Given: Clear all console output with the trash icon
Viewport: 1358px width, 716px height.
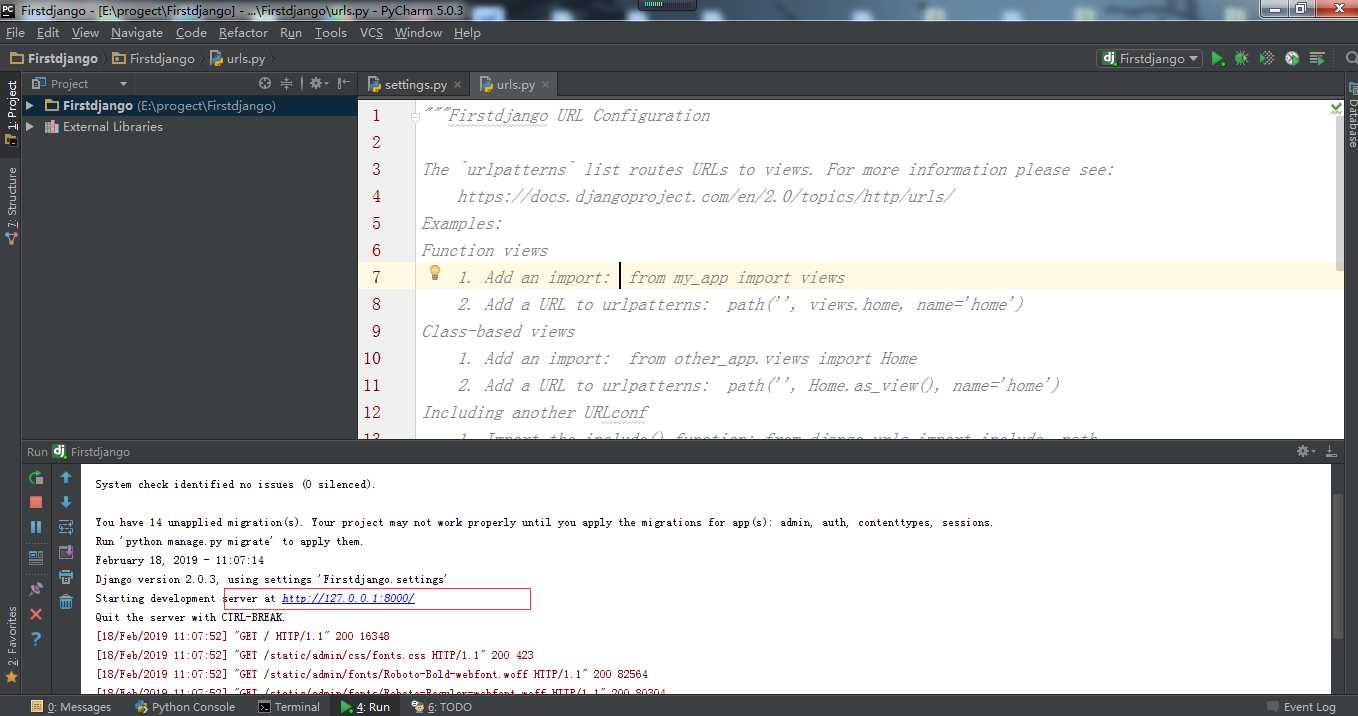Looking at the screenshot, I should click(x=66, y=601).
